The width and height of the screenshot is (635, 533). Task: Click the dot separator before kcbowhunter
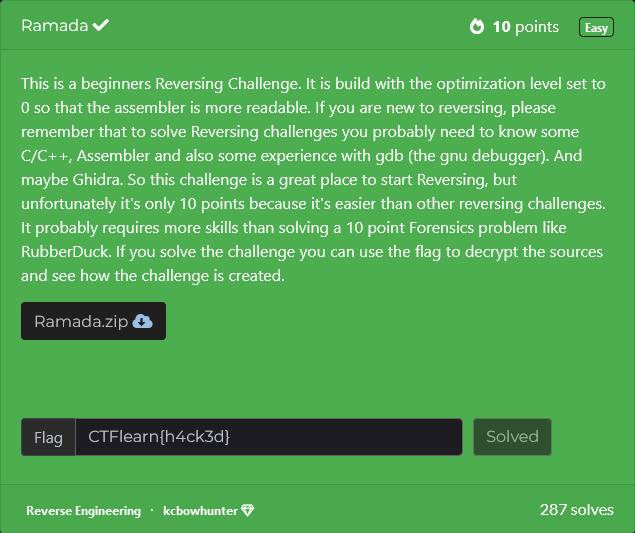tap(152, 510)
